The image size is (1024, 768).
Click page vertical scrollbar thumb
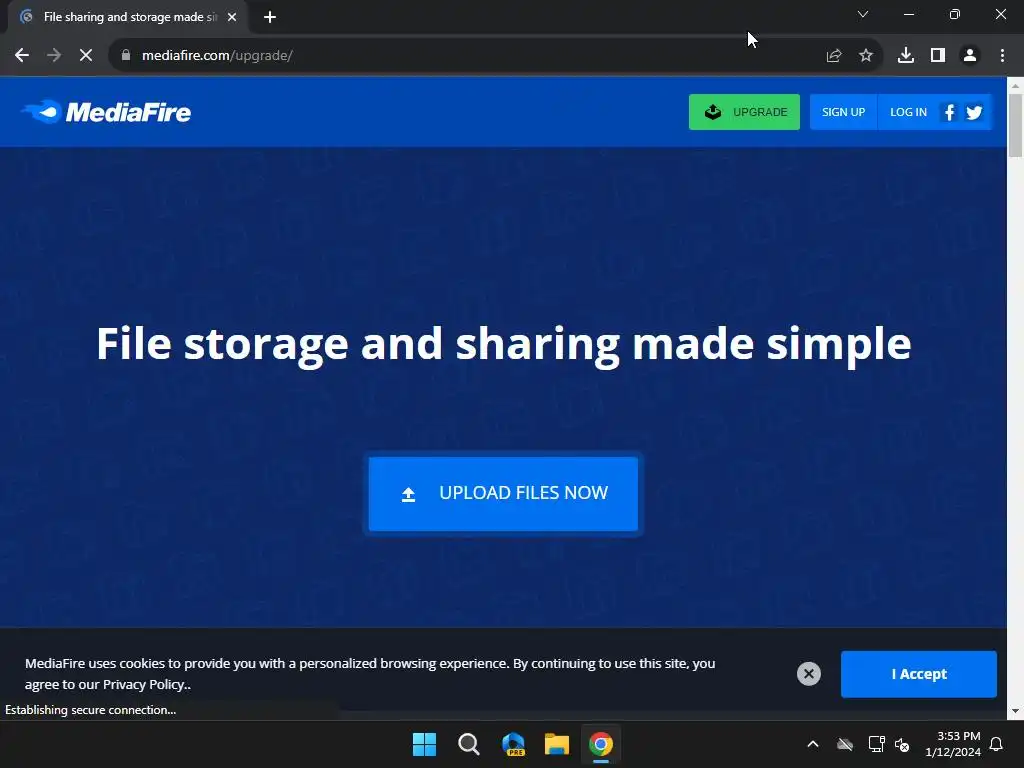(1015, 125)
